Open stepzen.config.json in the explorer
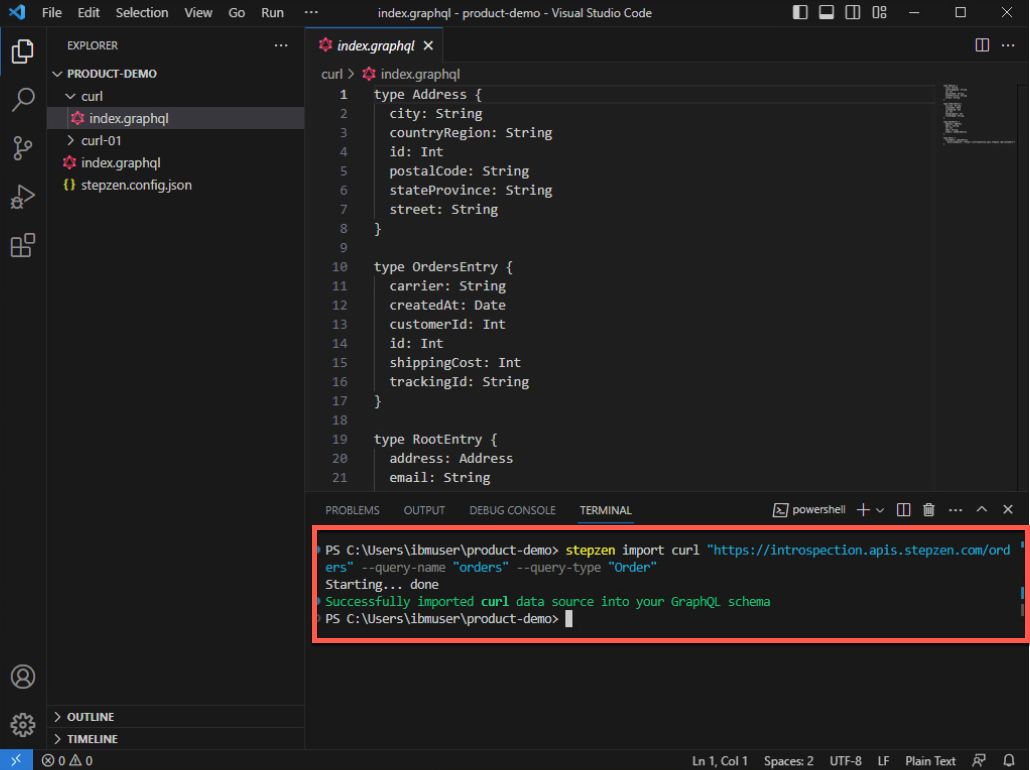The height and width of the screenshot is (770, 1030). (136, 185)
